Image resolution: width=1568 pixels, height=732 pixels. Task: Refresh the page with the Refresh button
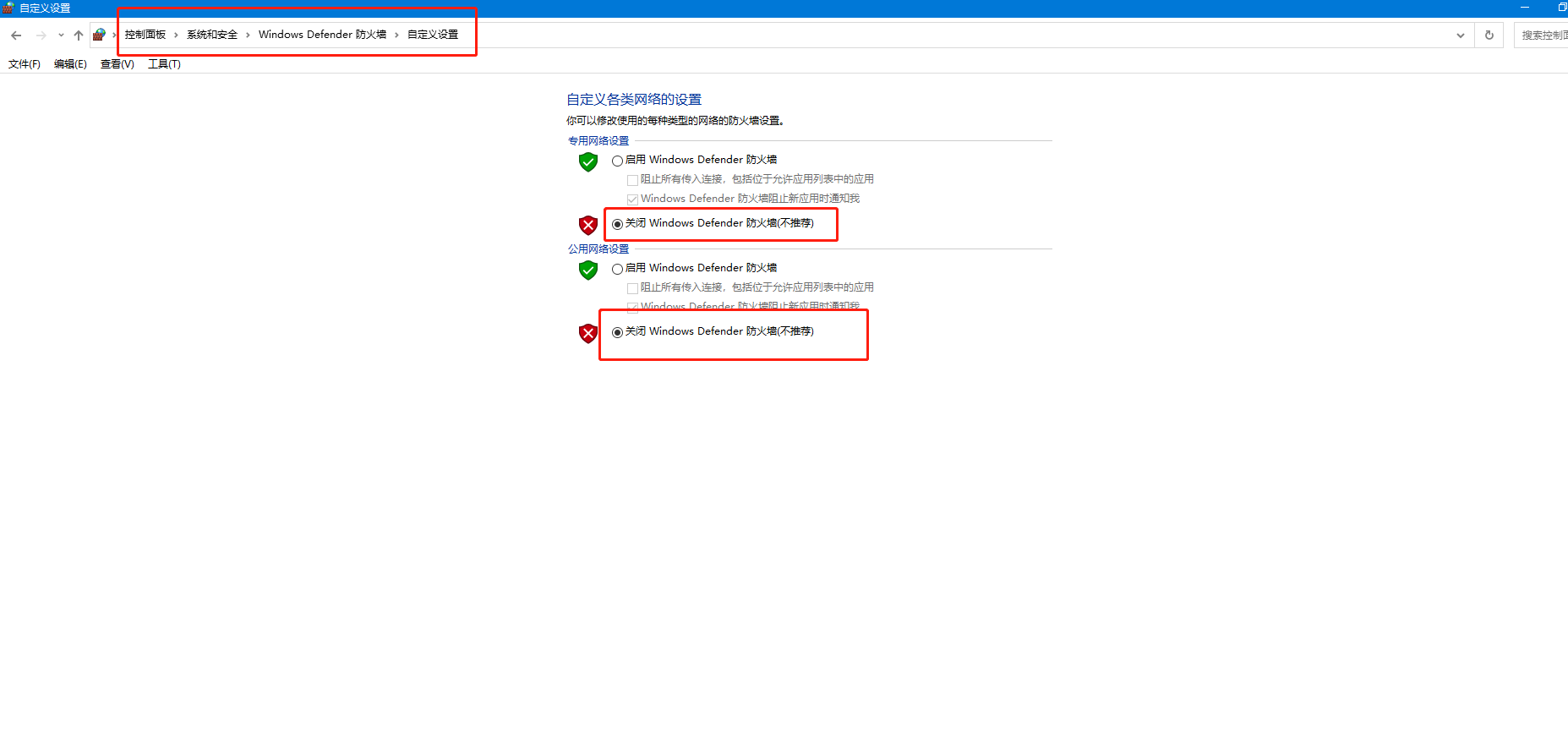tap(1489, 36)
